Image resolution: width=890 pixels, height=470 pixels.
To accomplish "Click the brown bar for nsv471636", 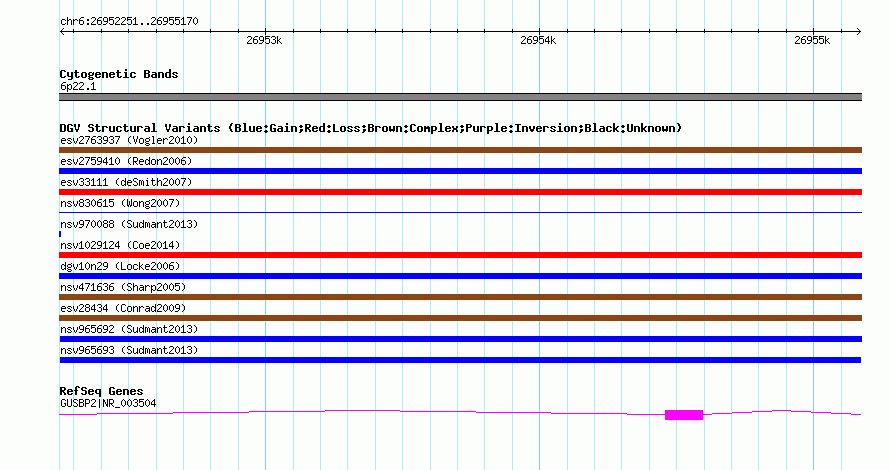I will [460, 297].
